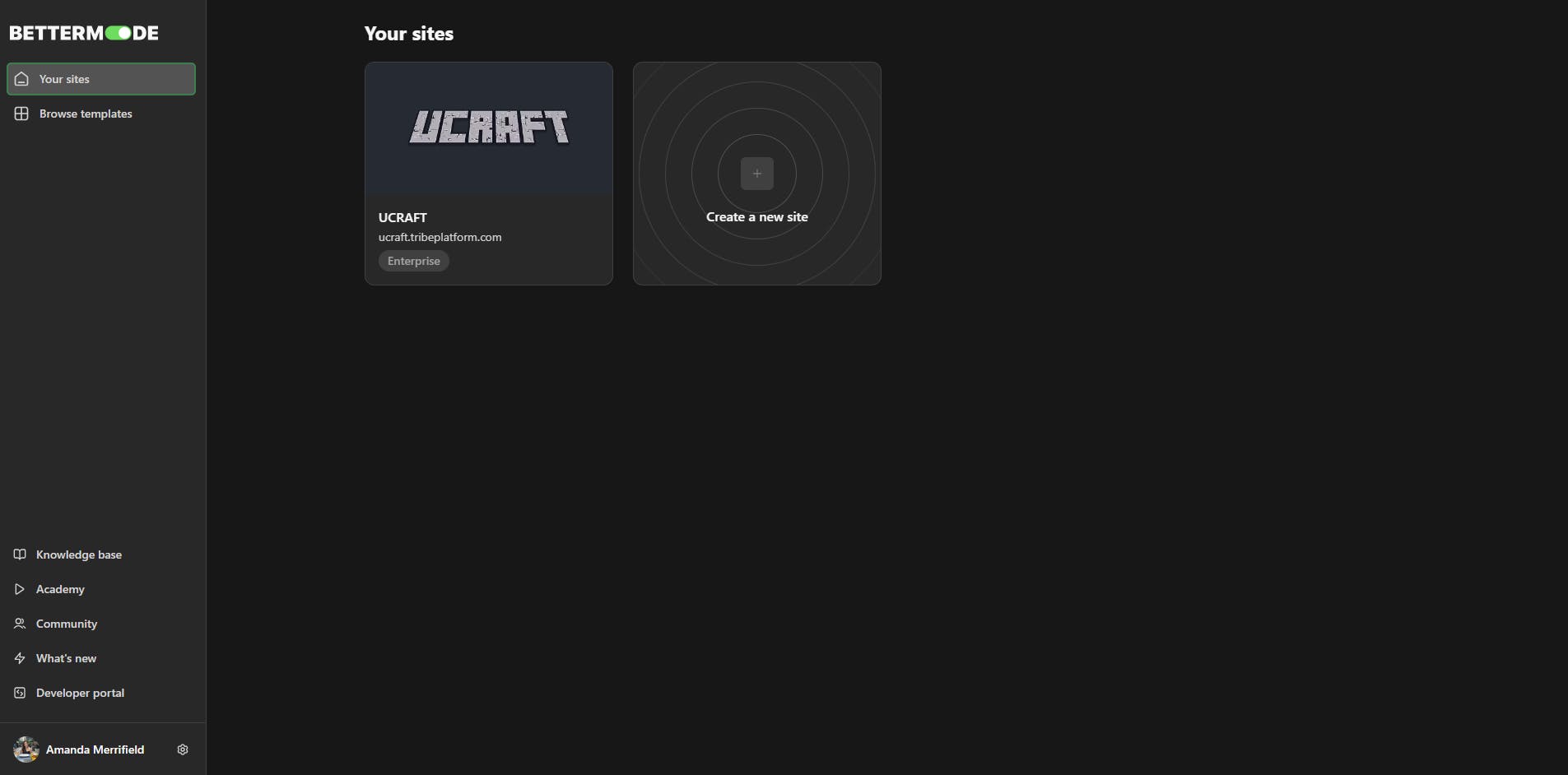
Task: Open account settings gear icon
Action: (183, 749)
